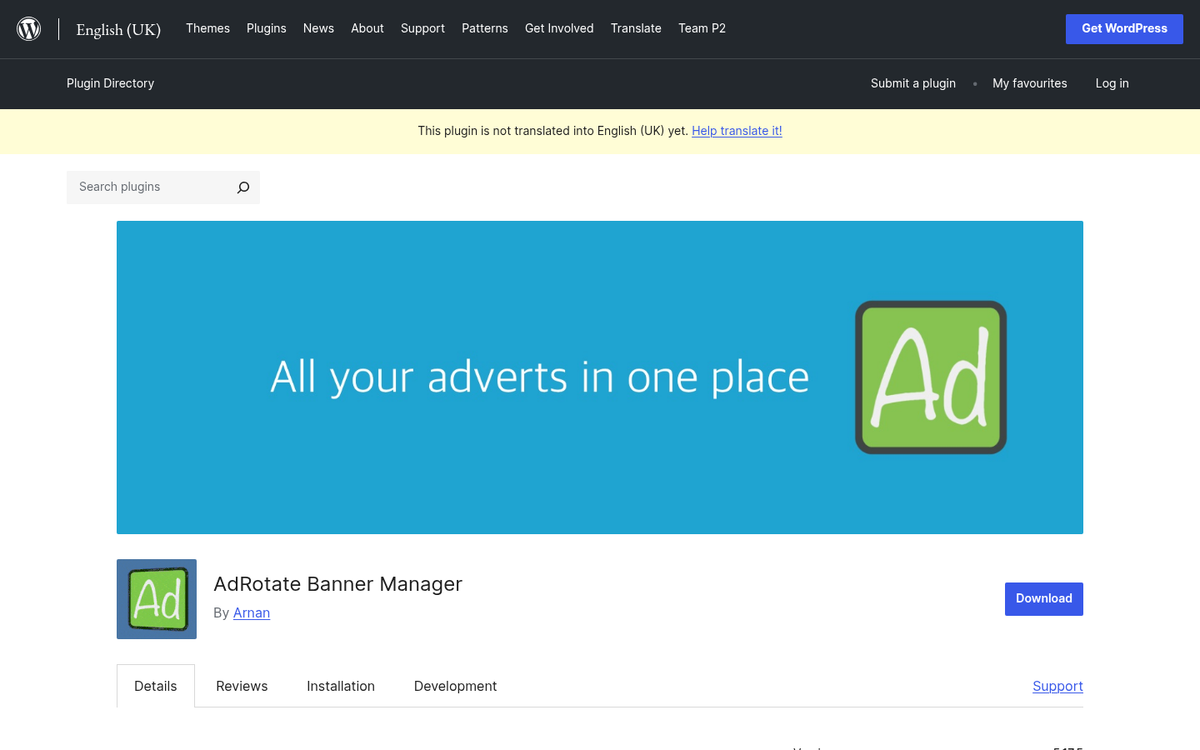Click the plugin banner image

600,377
